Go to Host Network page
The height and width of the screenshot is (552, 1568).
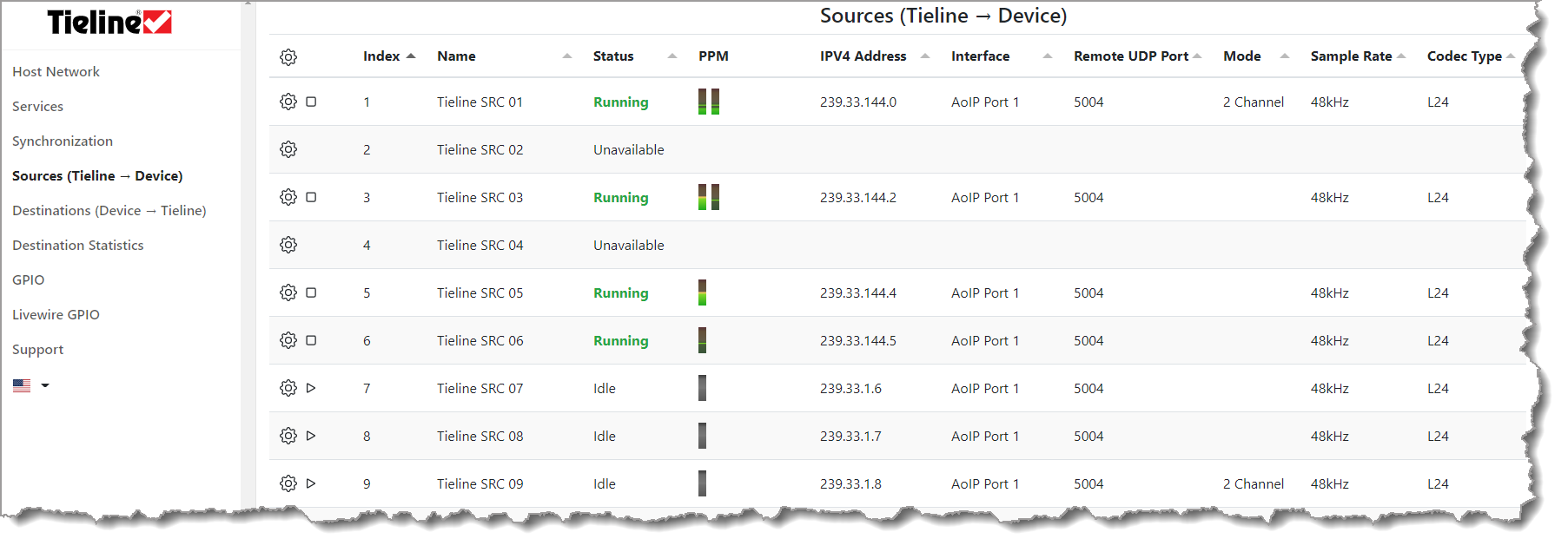pos(56,72)
